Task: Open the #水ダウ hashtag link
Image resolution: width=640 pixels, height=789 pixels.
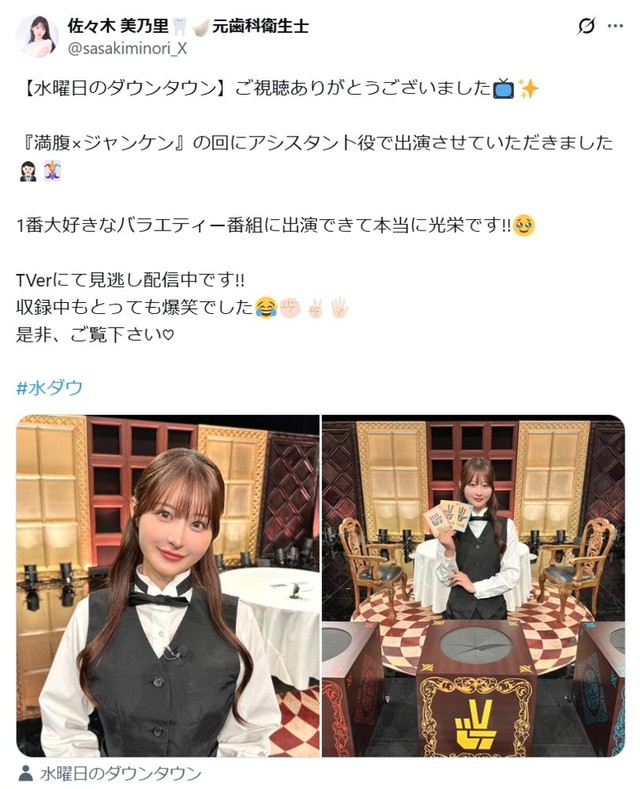Action: (49, 388)
